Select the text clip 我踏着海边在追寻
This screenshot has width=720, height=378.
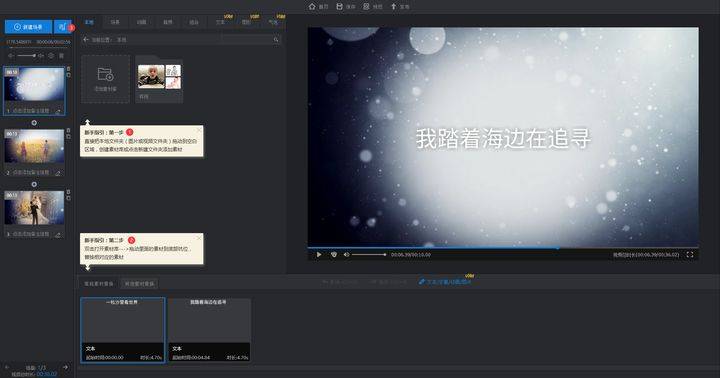[x=209, y=330]
